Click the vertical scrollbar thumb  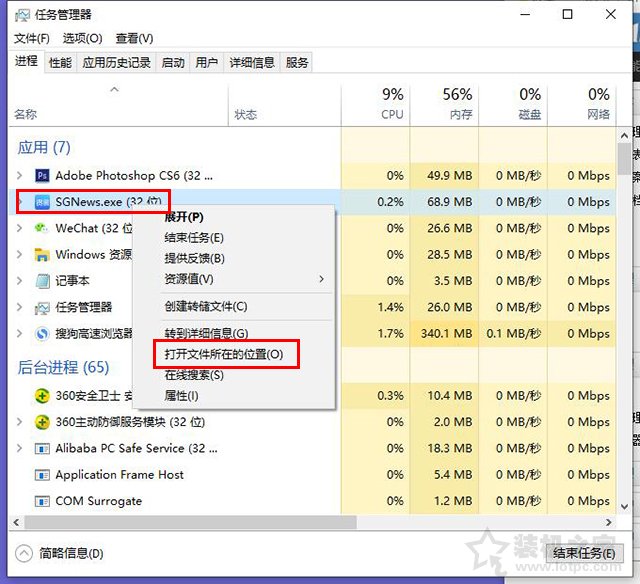click(624, 159)
